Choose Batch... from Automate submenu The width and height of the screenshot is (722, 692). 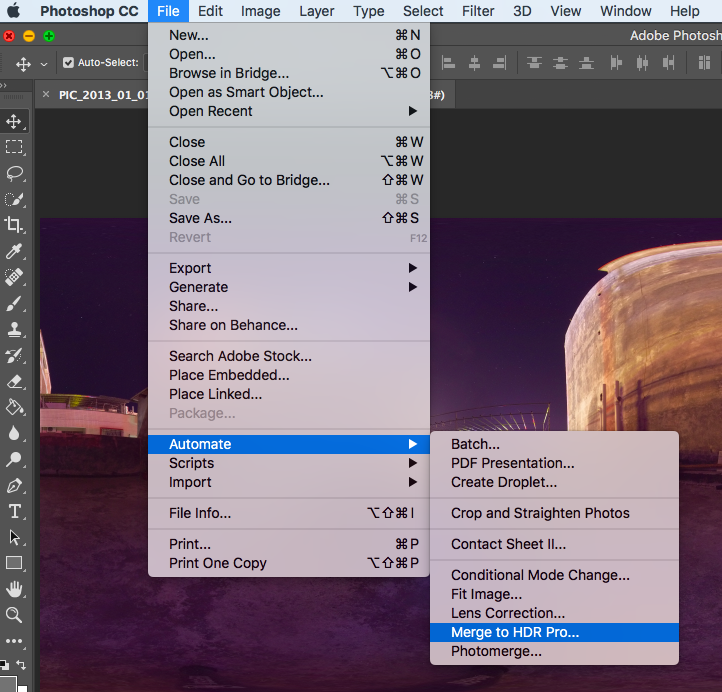(x=554, y=444)
